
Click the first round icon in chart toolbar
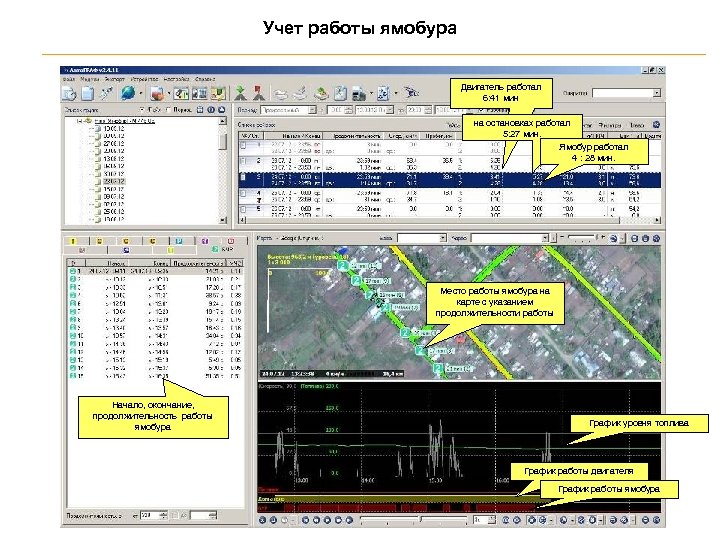coord(263,520)
